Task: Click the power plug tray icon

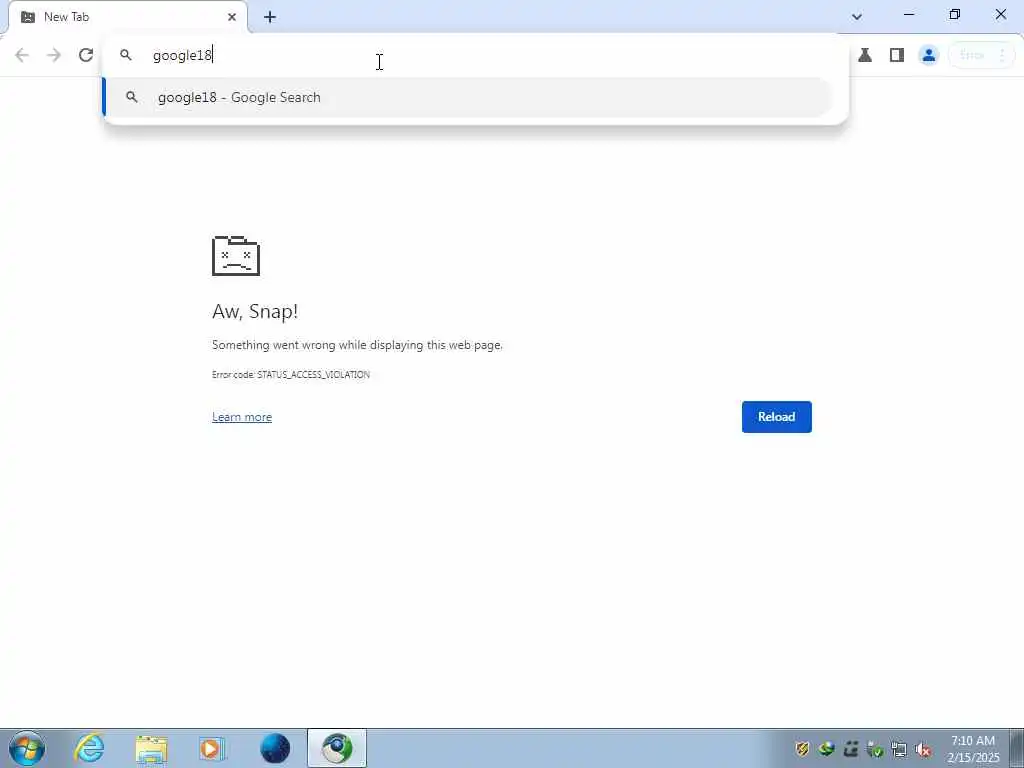Action: click(x=874, y=749)
